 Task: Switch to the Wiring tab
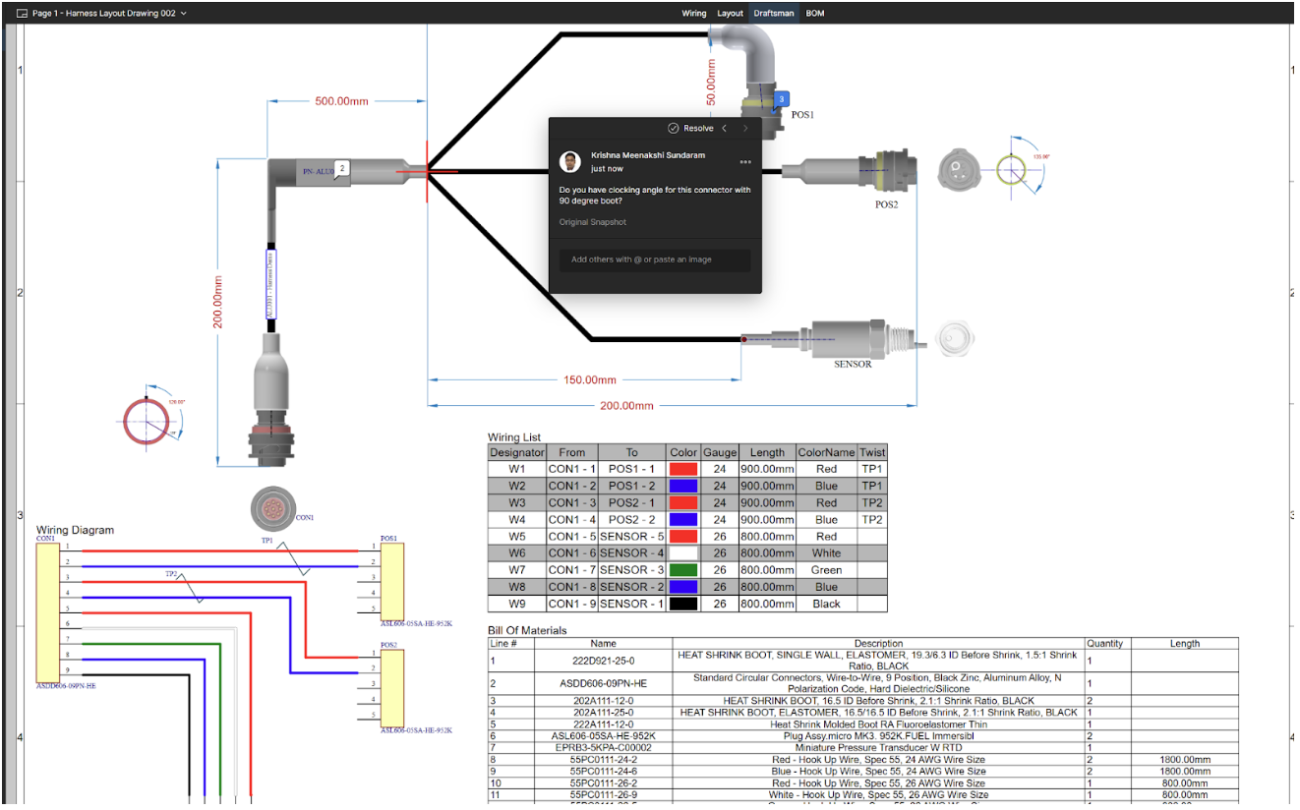(694, 13)
